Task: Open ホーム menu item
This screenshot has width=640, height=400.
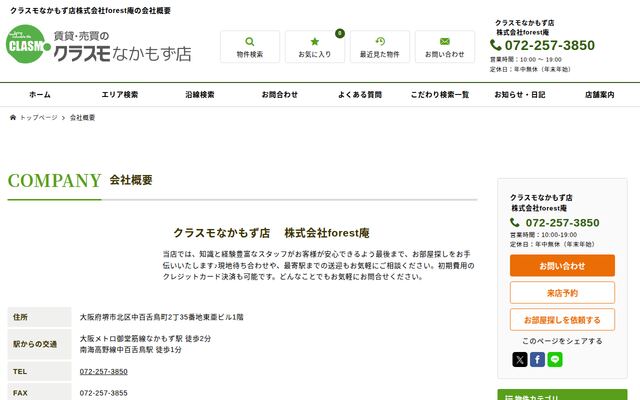Action: pos(40,95)
